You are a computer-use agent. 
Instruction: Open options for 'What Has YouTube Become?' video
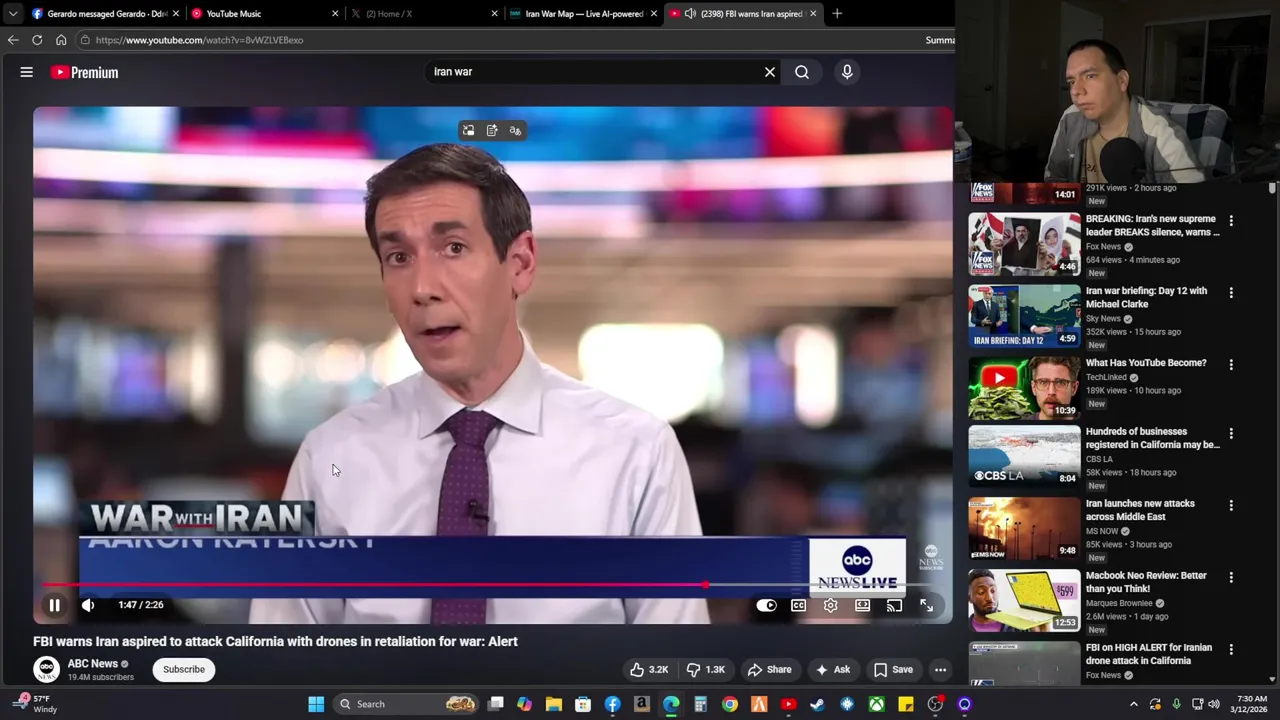[1231, 364]
